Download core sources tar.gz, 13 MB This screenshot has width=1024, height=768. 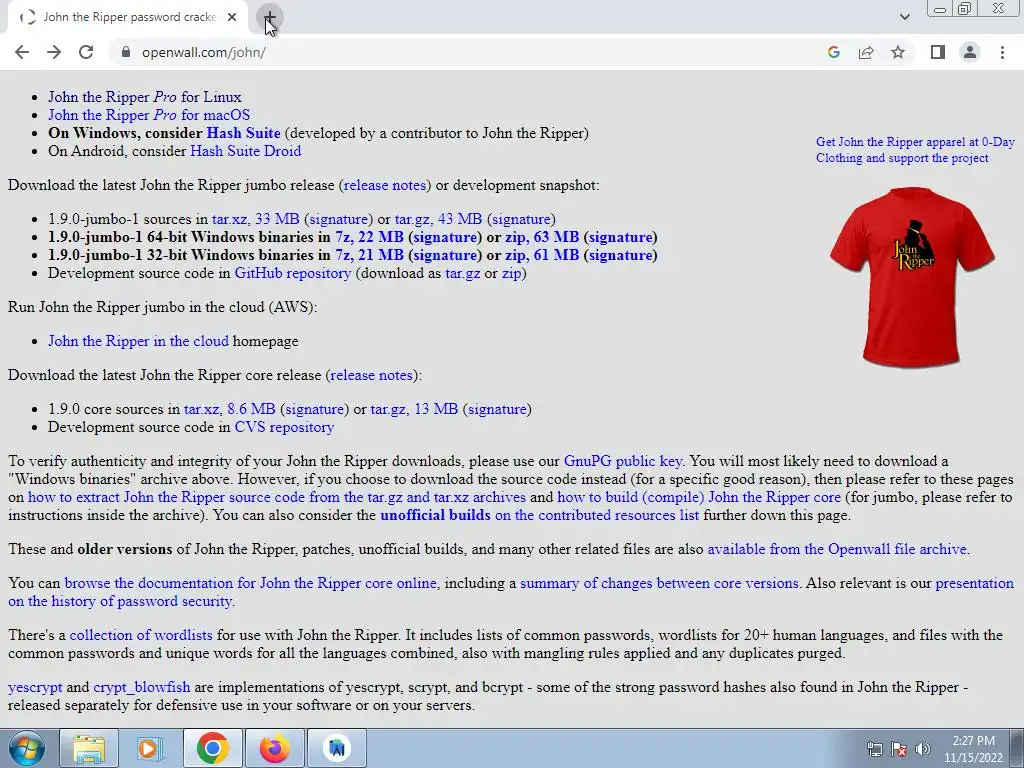[x=414, y=409]
